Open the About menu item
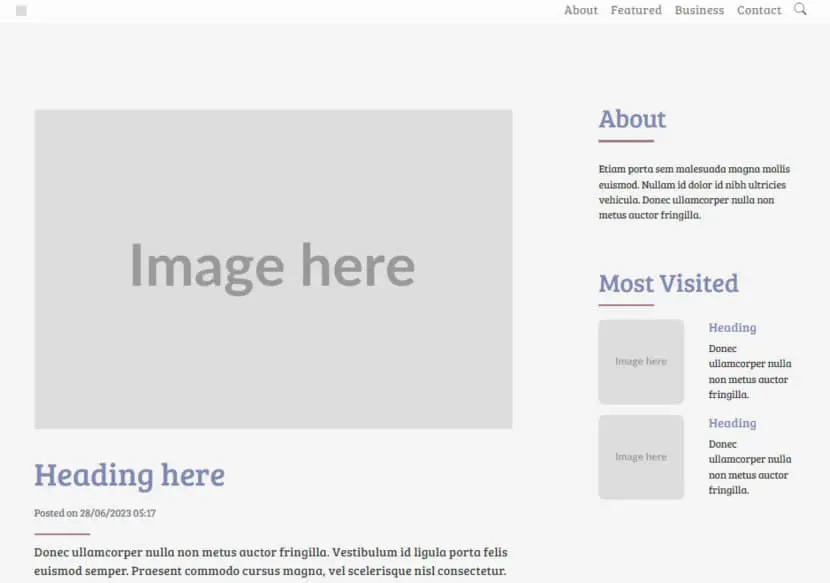This screenshot has height=583, width=830. point(581,10)
